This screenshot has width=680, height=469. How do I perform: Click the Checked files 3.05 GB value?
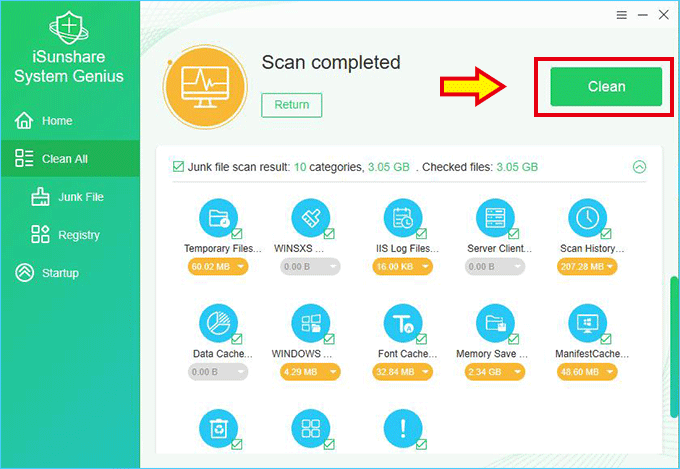(x=517, y=167)
